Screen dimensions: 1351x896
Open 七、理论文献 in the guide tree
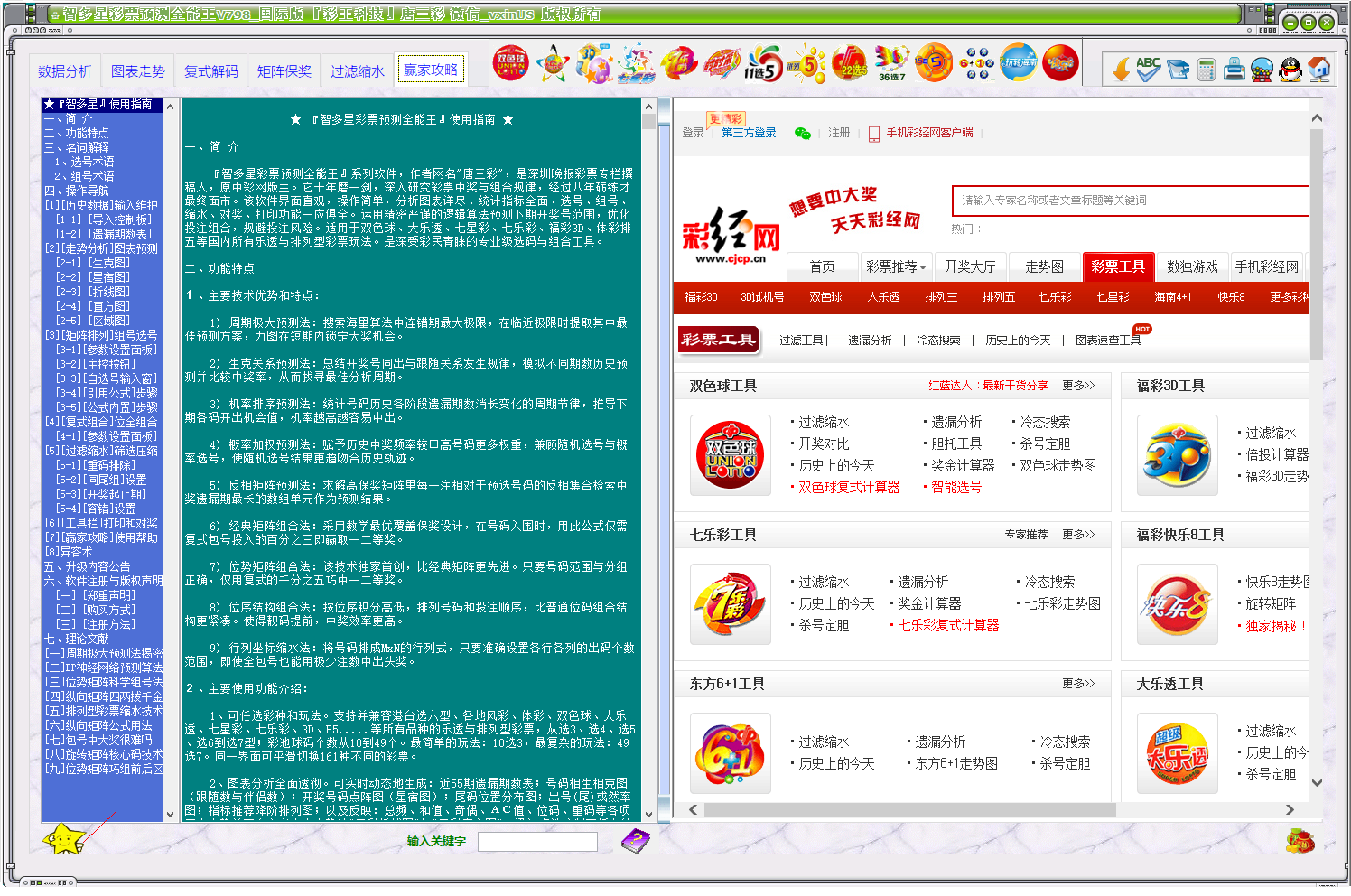77,639
